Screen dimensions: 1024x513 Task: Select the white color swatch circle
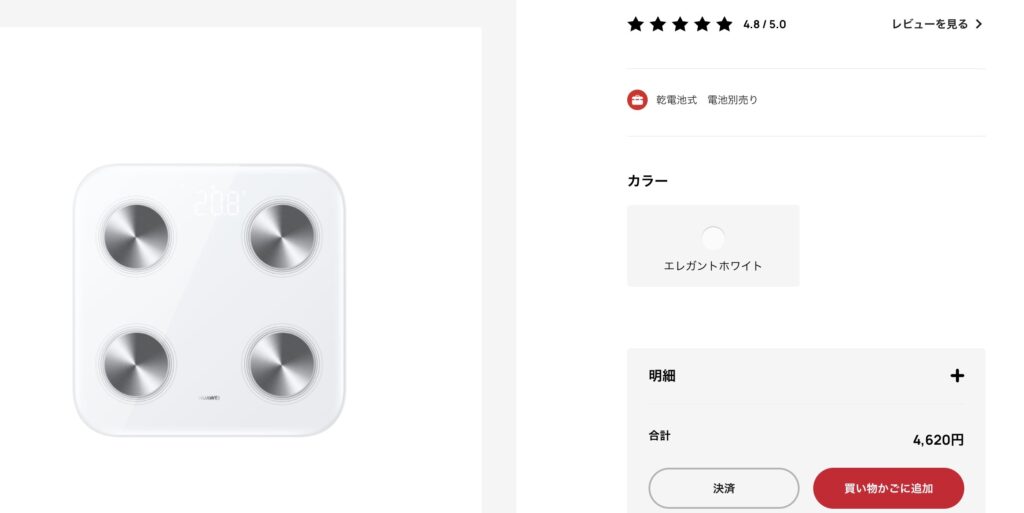pos(713,239)
